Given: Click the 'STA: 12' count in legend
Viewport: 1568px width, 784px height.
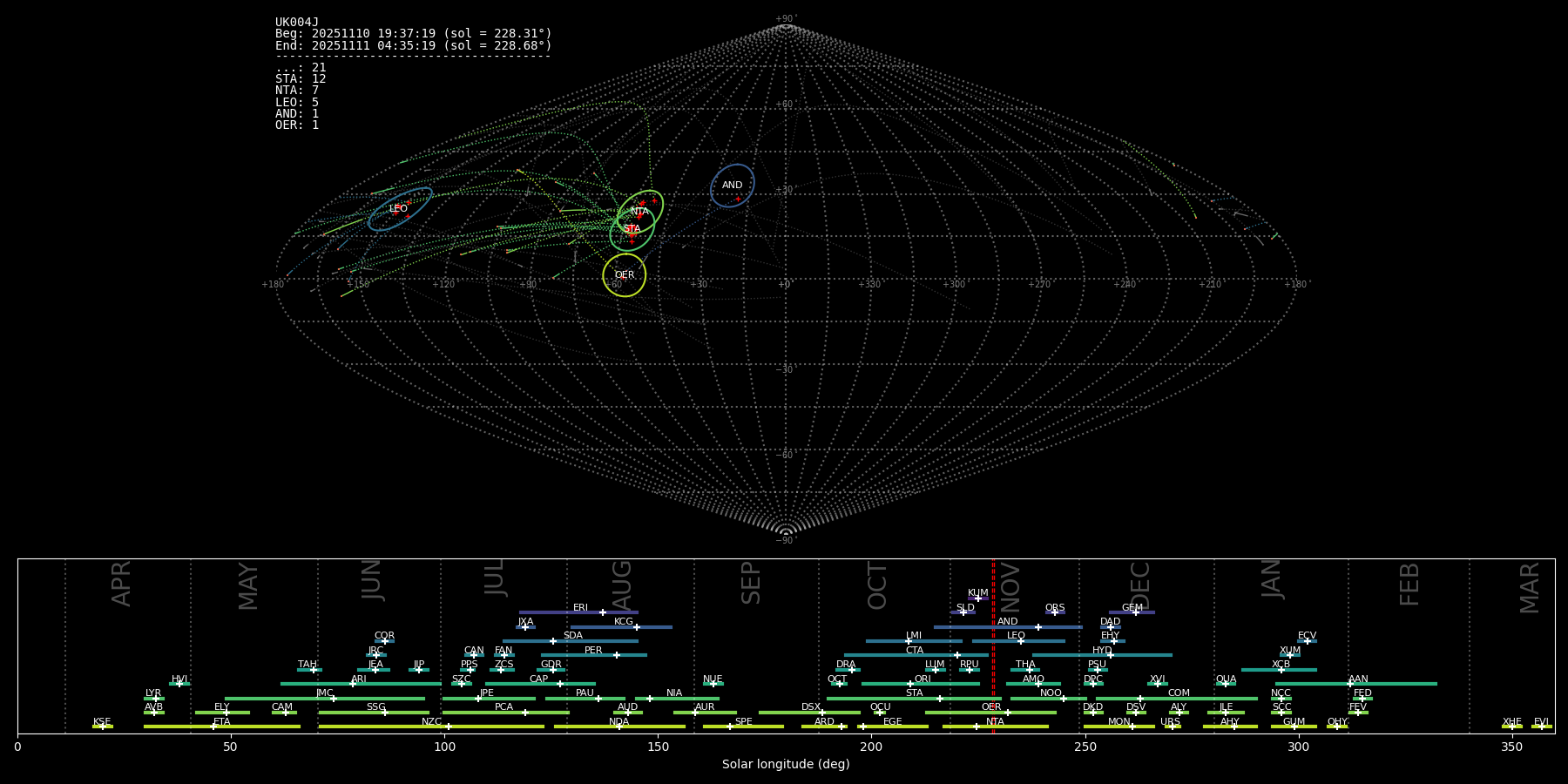Looking at the screenshot, I should click(301, 79).
